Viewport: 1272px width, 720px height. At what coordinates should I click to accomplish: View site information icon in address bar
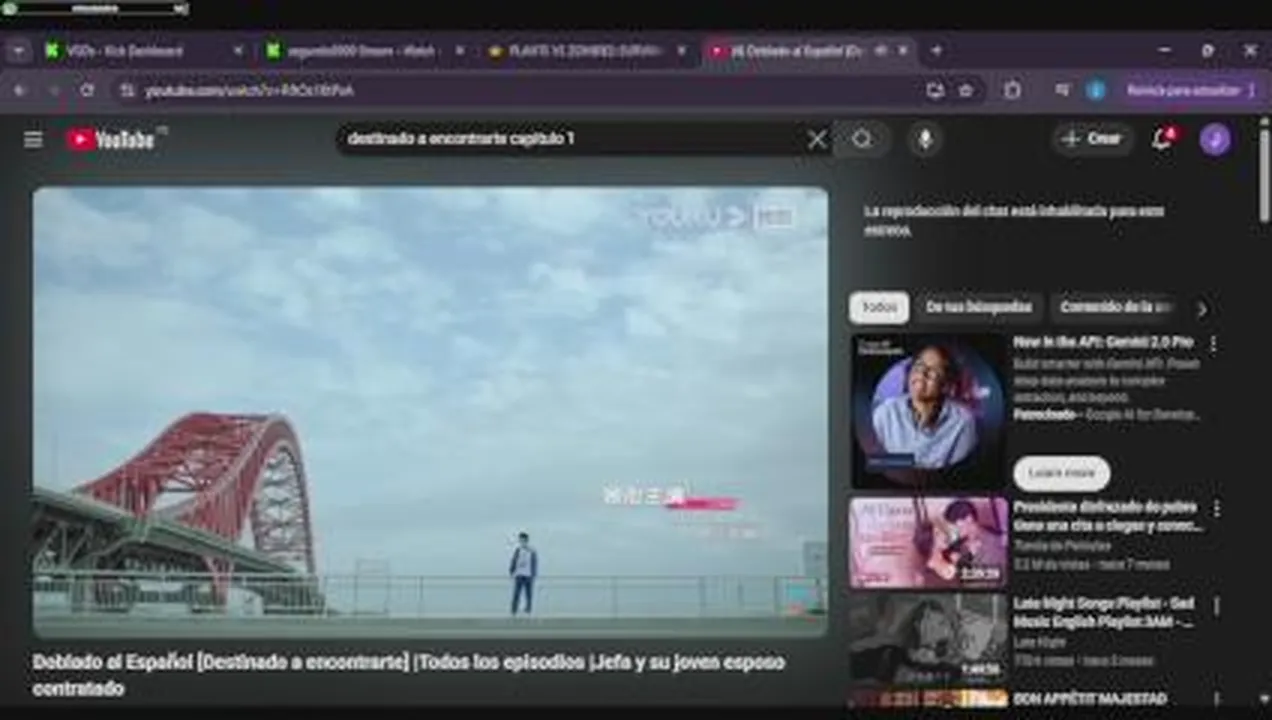click(x=127, y=90)
